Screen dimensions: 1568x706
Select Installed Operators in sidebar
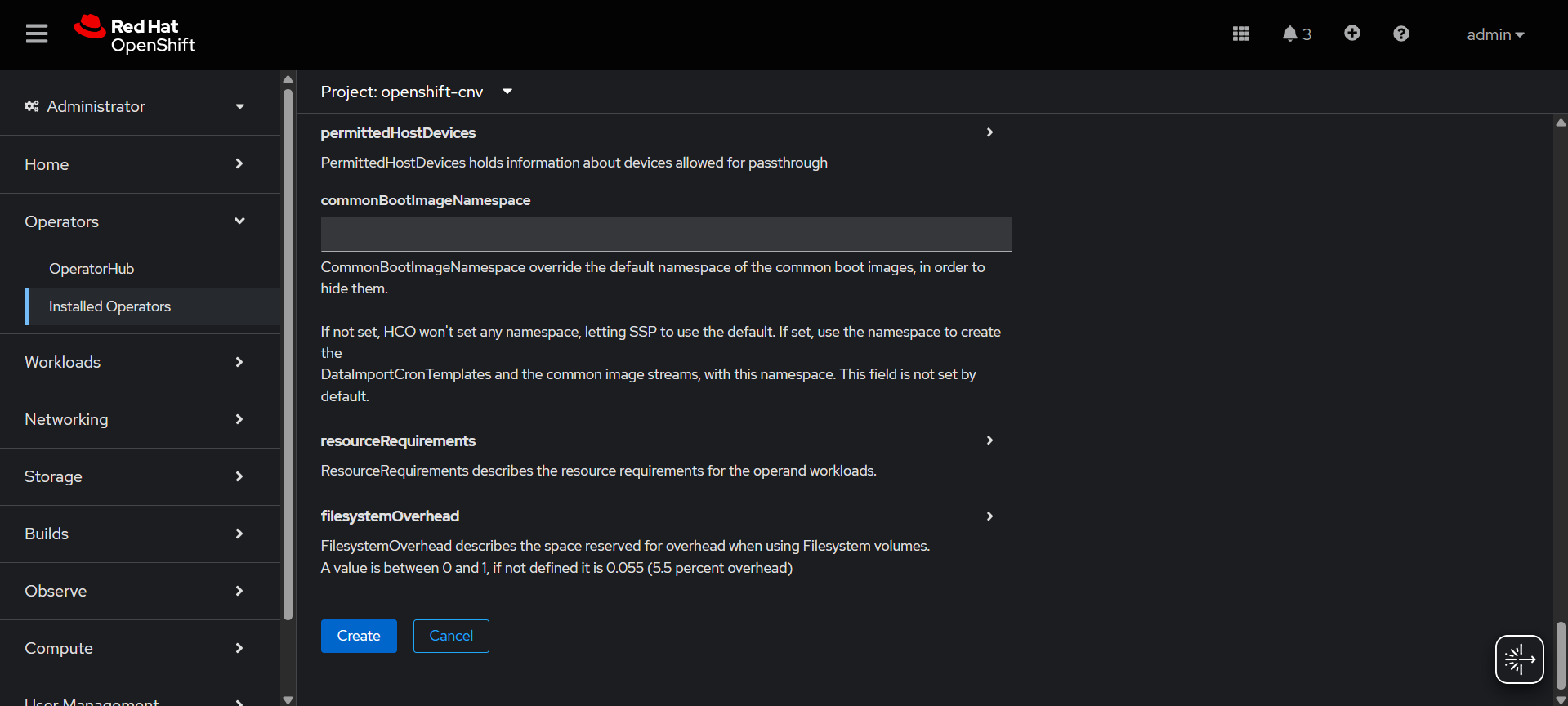[x=109, y=306]
